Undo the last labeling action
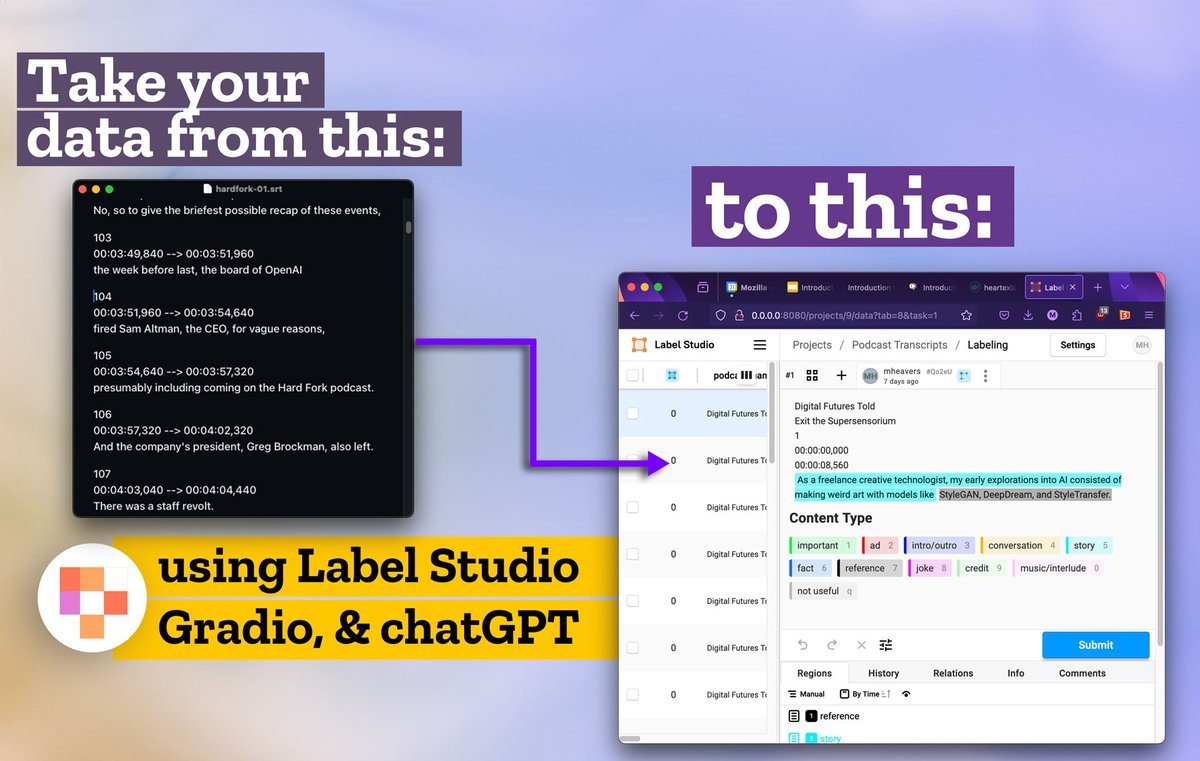 tap(802, 645)
